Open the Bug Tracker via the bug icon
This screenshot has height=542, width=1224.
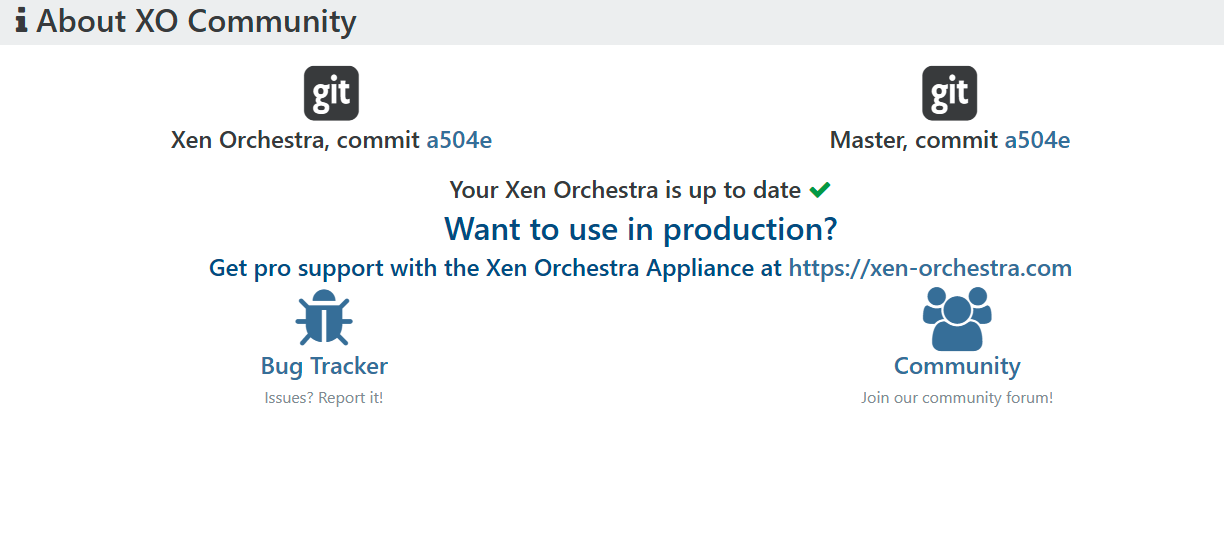324,318
